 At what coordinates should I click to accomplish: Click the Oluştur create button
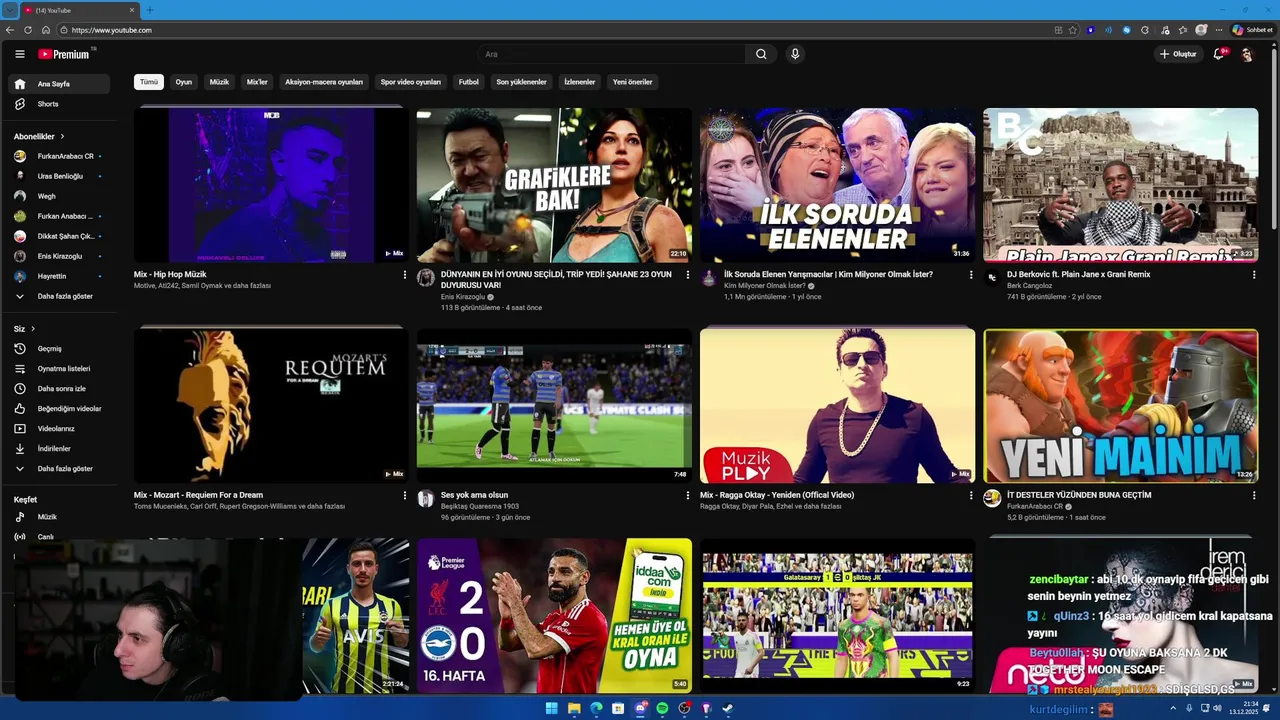pyautogui.click(x=1178, y=54)
